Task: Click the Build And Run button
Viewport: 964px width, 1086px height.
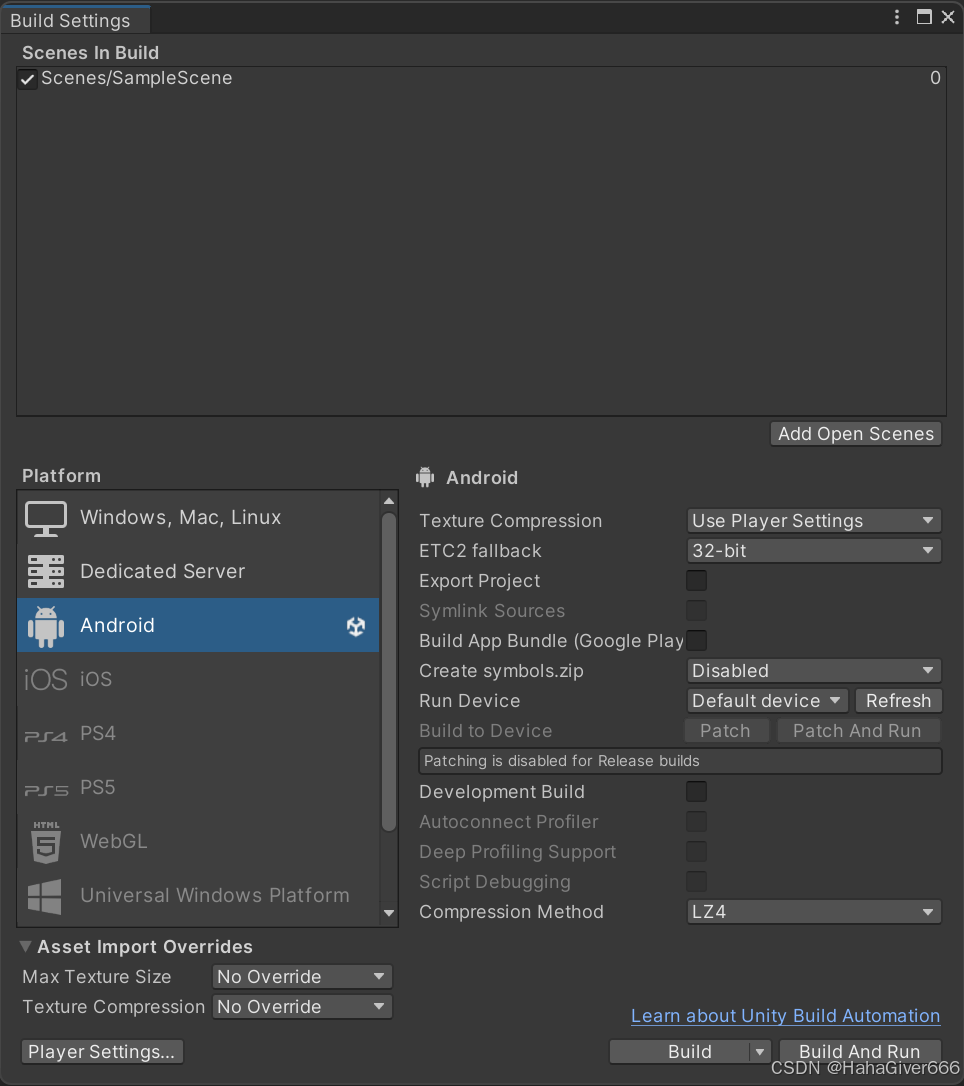Action: coord(859,1051)
